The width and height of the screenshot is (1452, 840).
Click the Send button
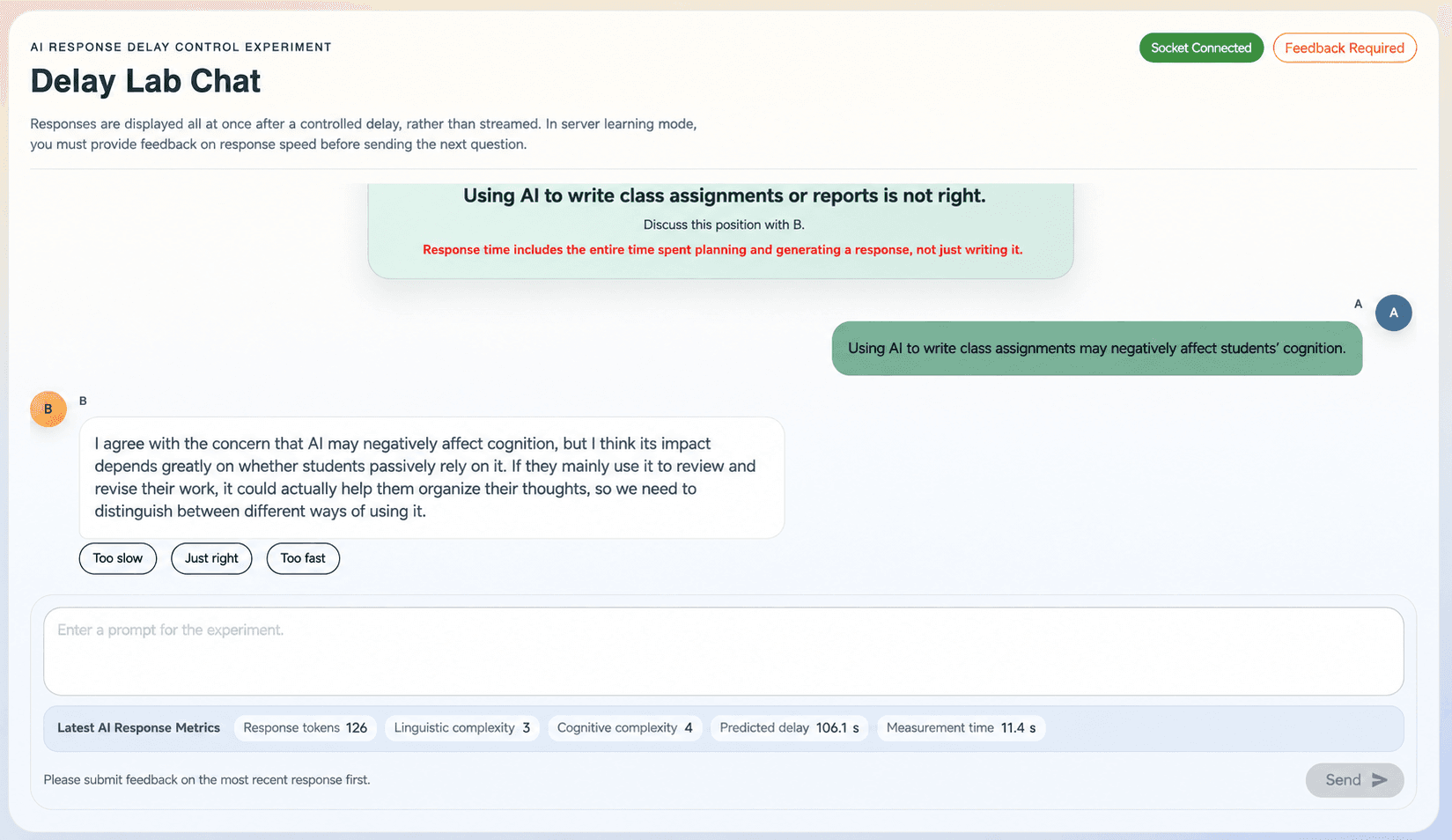click(1354, 780)
